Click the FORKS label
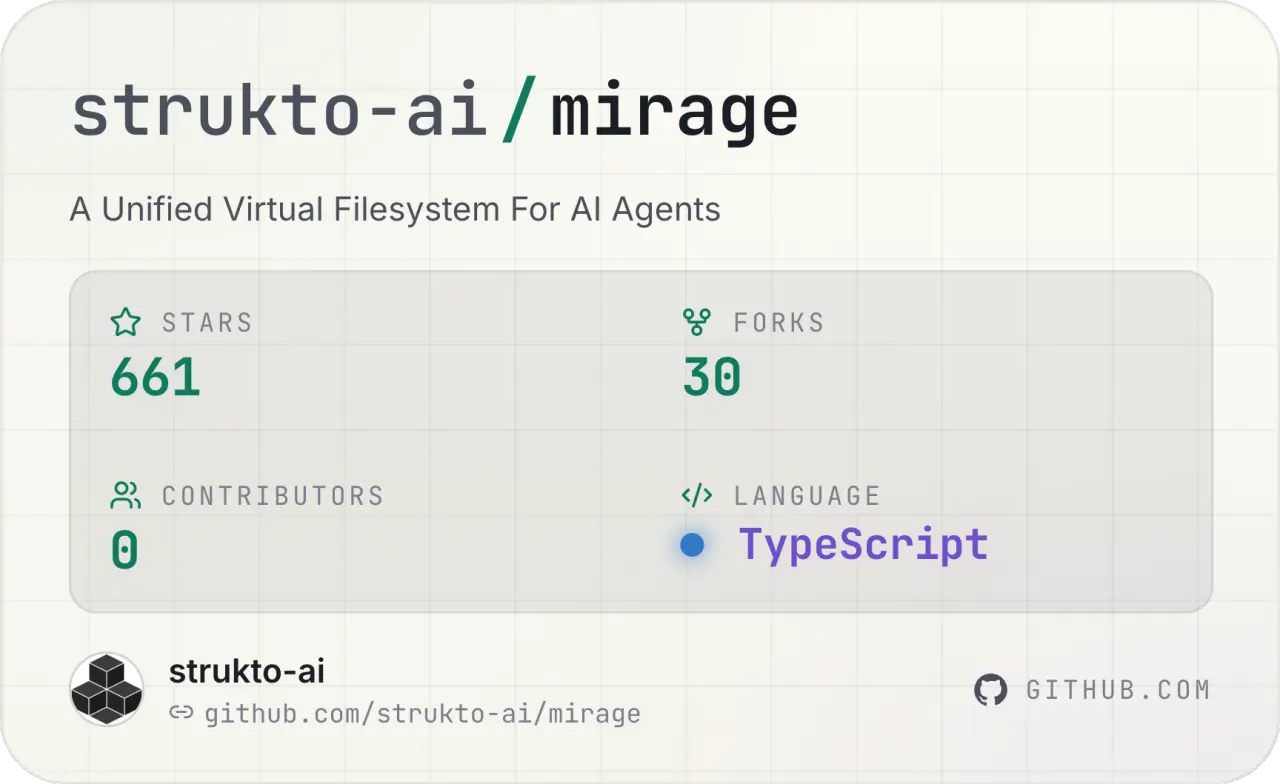Image resolution: width=1280 pixels, height=784 pixels. pyautogui.click(x=779, y=323)
